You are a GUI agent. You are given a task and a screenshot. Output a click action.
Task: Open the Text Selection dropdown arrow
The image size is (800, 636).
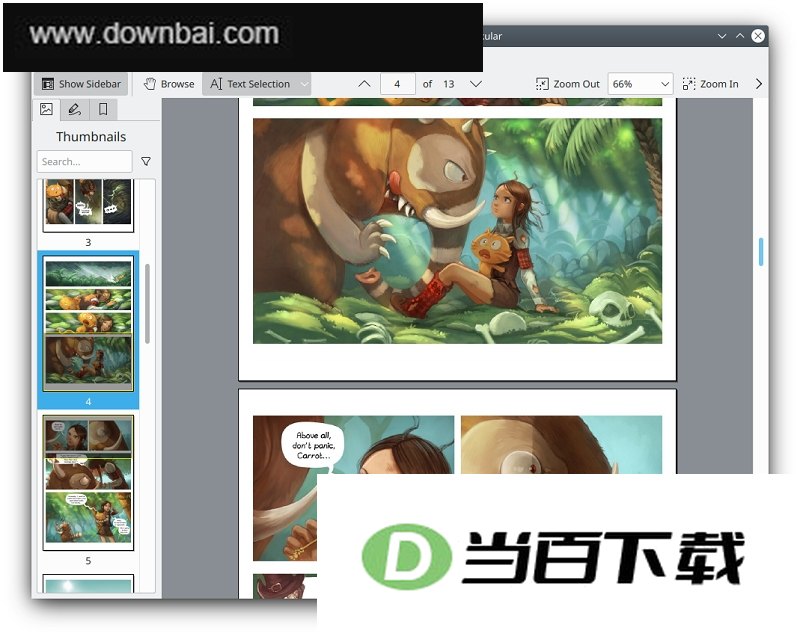[x=305, y=84]
